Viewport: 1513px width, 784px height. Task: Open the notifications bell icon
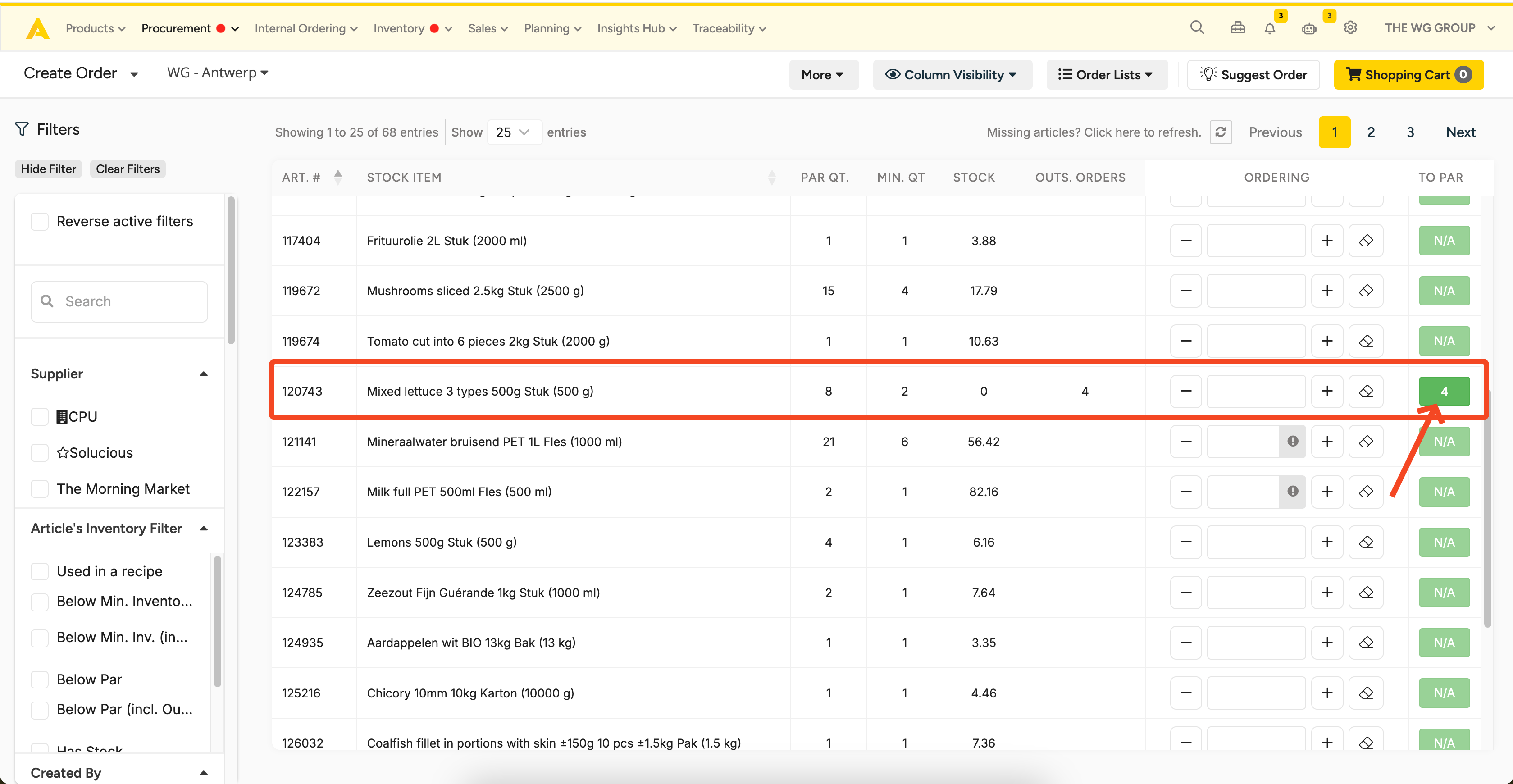1269,28
